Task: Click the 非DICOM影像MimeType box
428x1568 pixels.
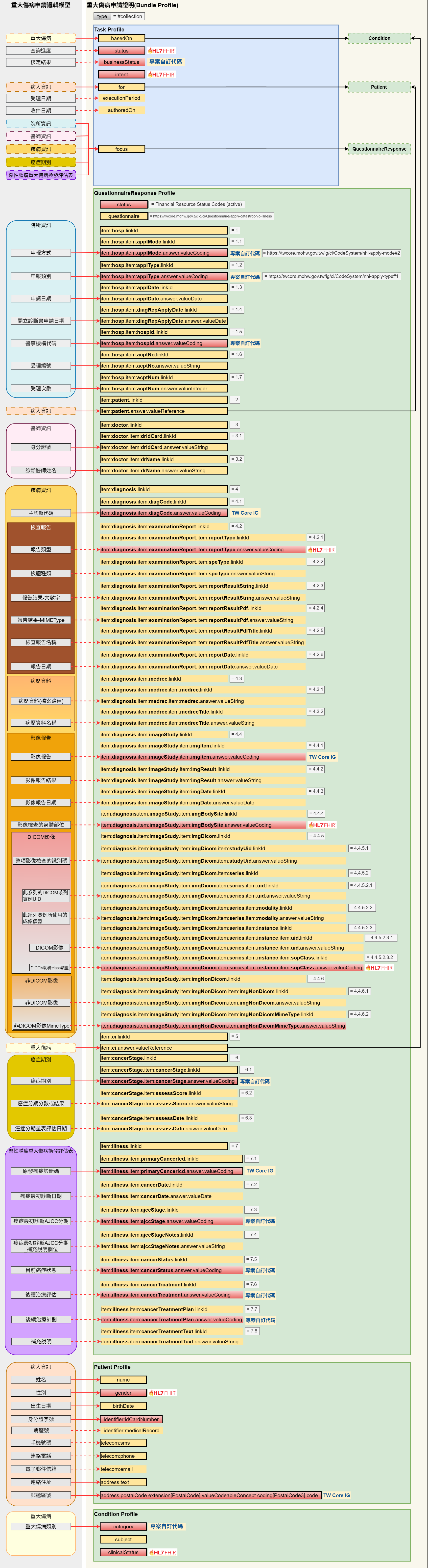Action: (41, 1026)
